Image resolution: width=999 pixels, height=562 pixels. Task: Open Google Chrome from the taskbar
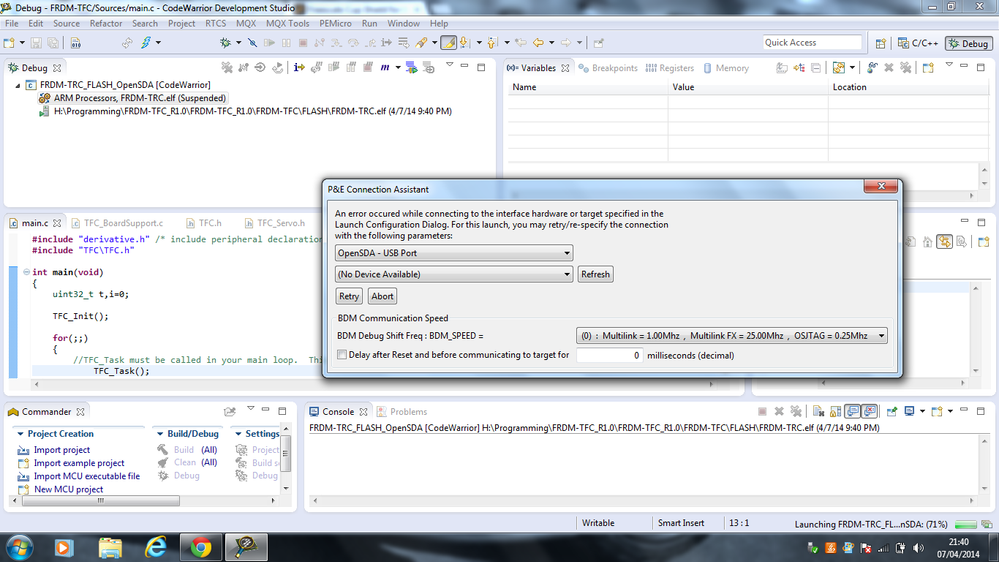point(201,547)
